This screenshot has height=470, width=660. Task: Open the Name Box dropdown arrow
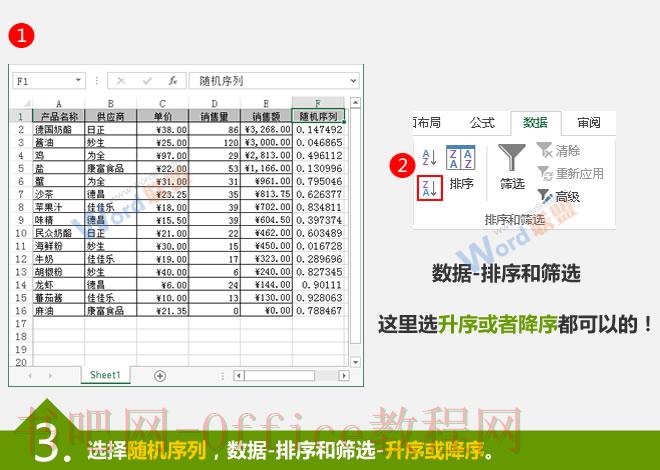point(78,80)
